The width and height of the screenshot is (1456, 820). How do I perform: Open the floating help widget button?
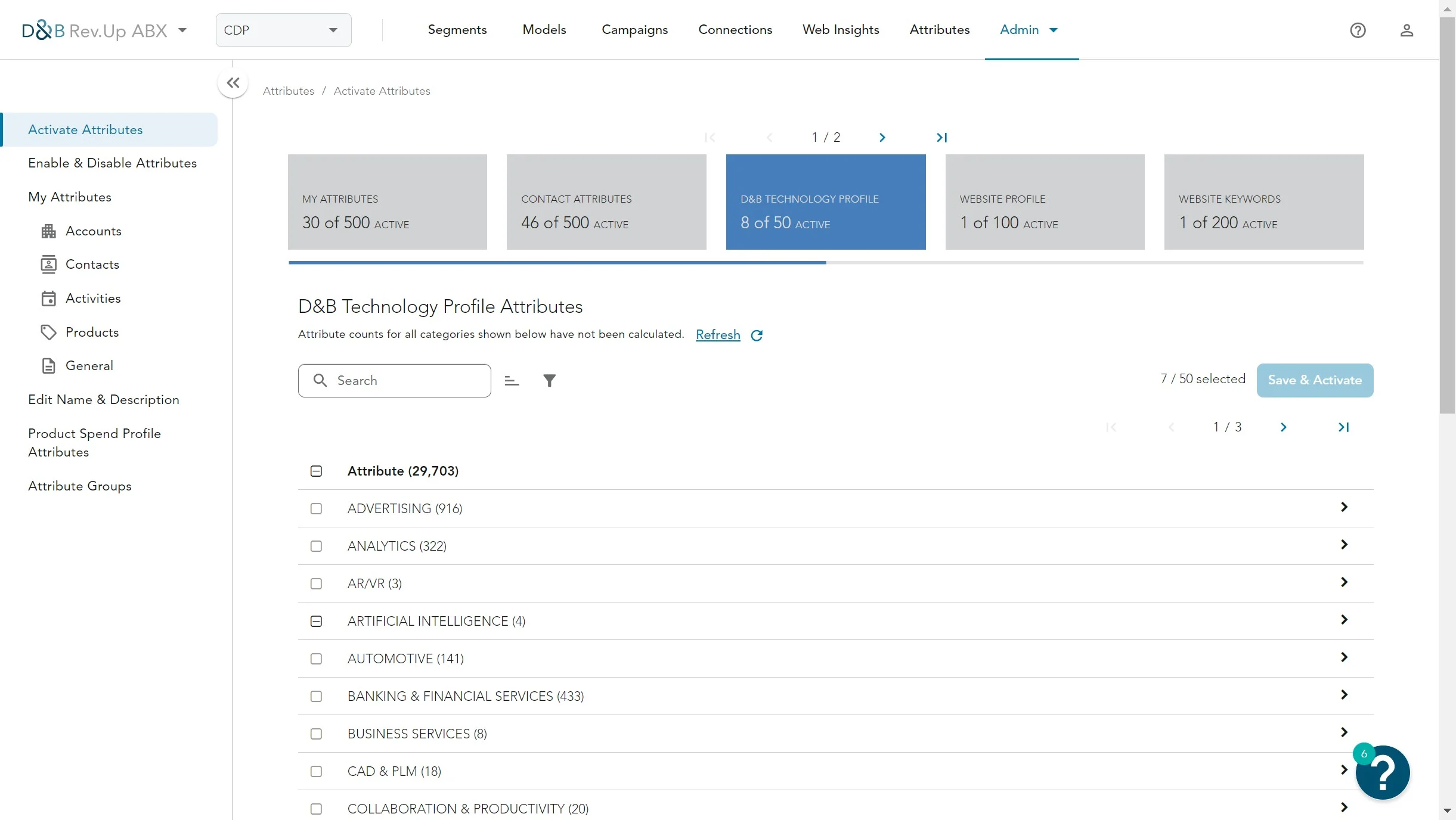(1383, 772)
